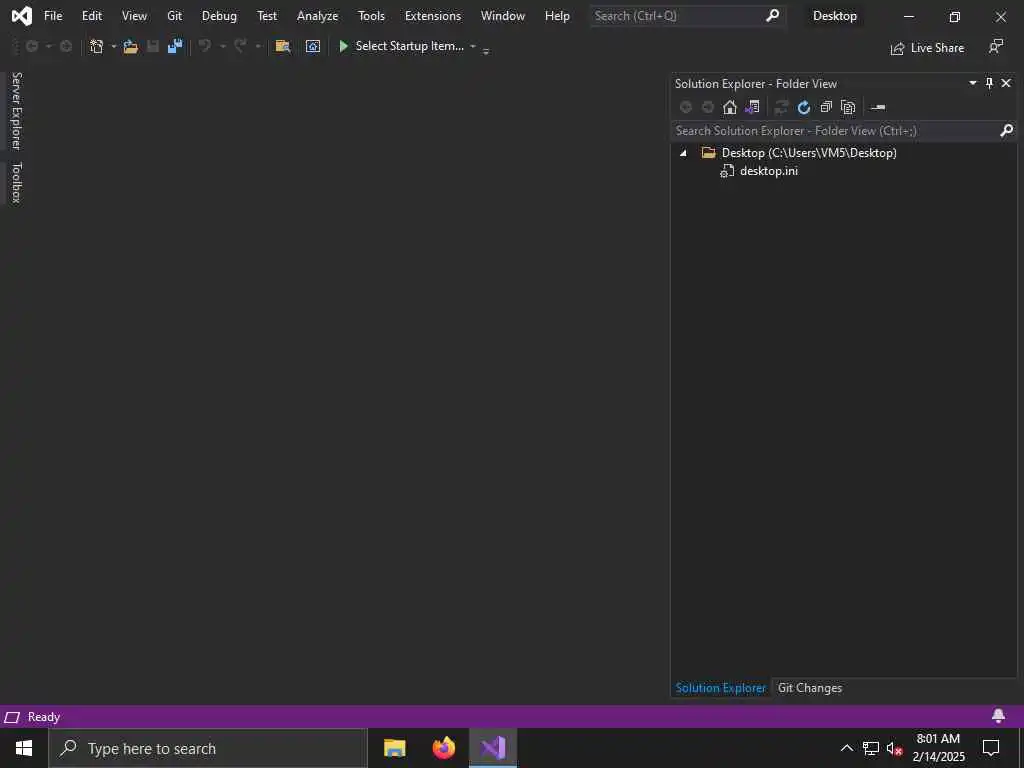The image size is (1024, 768).
Task: Open the New Item dropdown arrow
Action: pos(114,46)
